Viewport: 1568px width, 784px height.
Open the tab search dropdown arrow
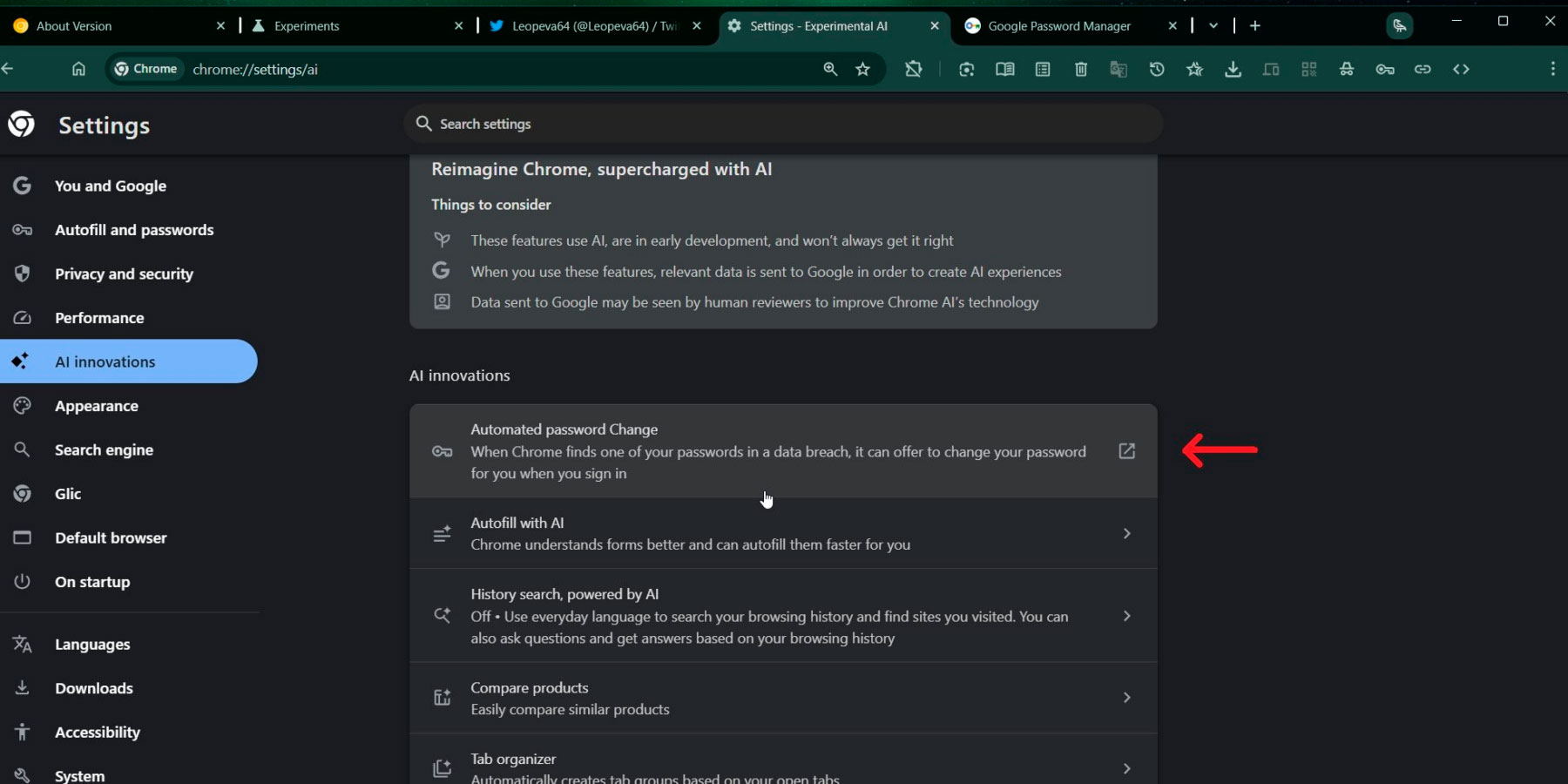point(1213,26)
